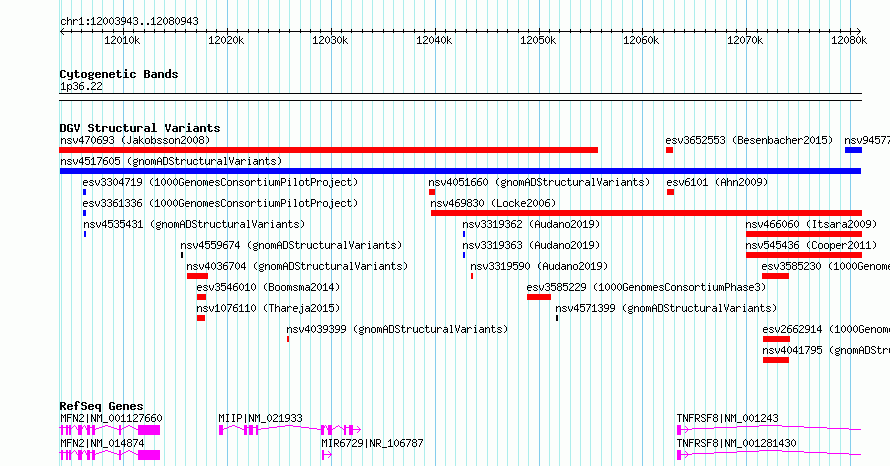Open variant esv3361336 label

pyautogui.click(x=220, y=203)
